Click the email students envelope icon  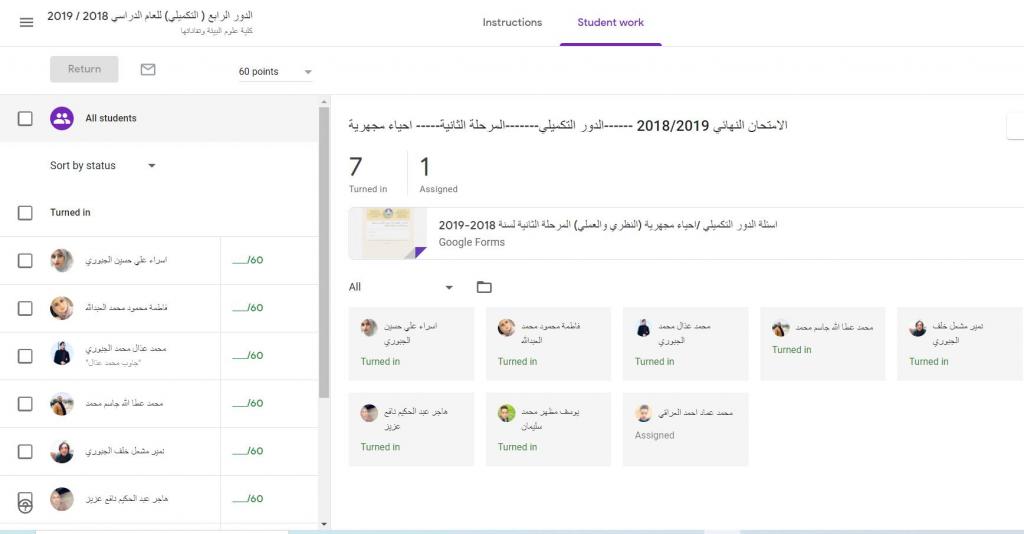[148, 70]
